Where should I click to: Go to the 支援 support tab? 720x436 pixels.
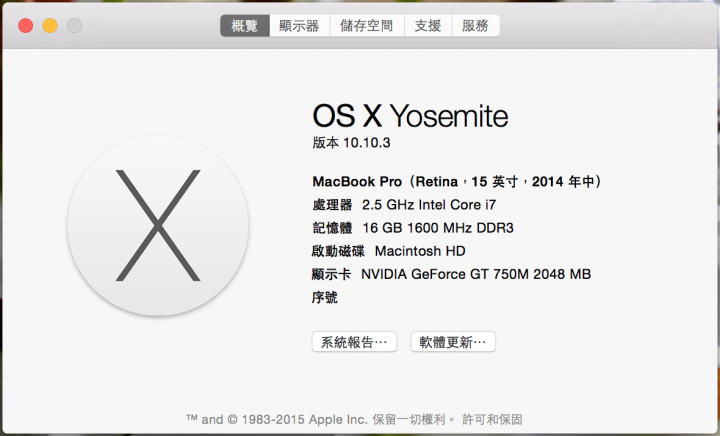point(428,26)
